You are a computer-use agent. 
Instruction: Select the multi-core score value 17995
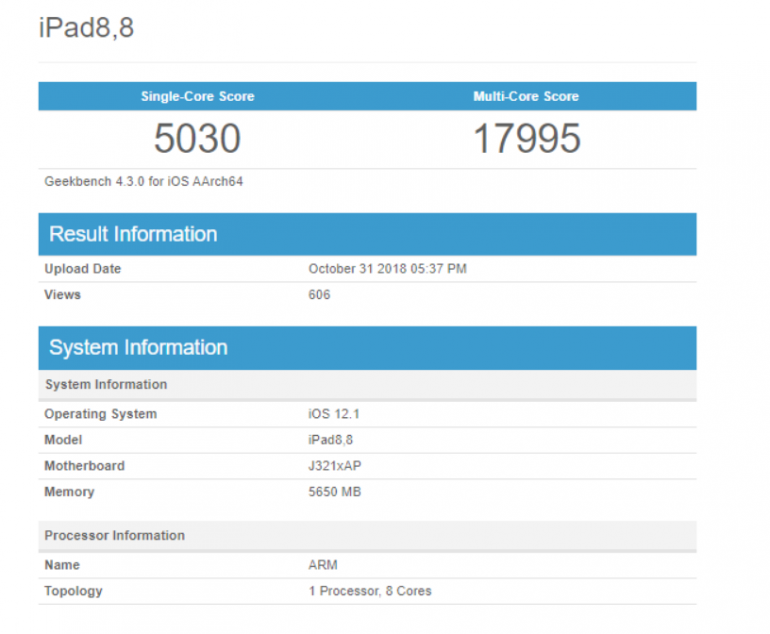point(526,139)
